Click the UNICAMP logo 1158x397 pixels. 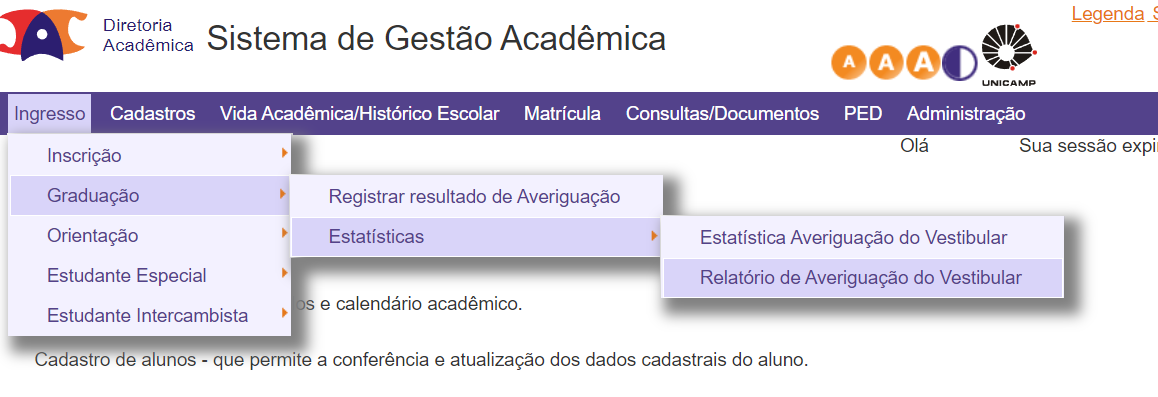click(1009, 55)
